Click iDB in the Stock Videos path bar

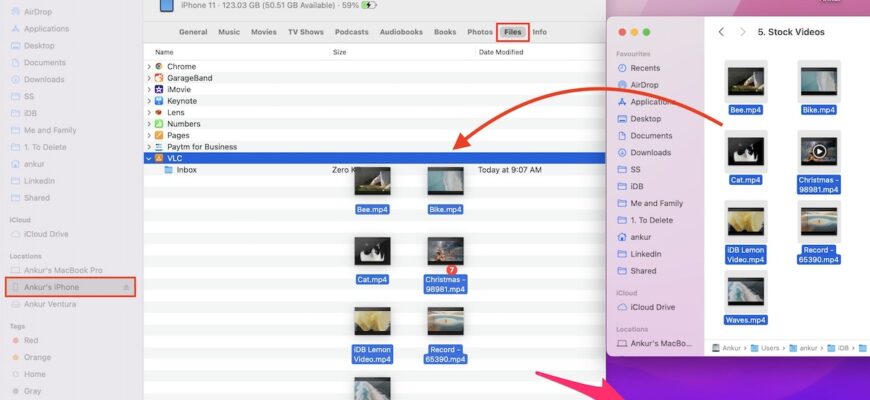click(838, 348)
